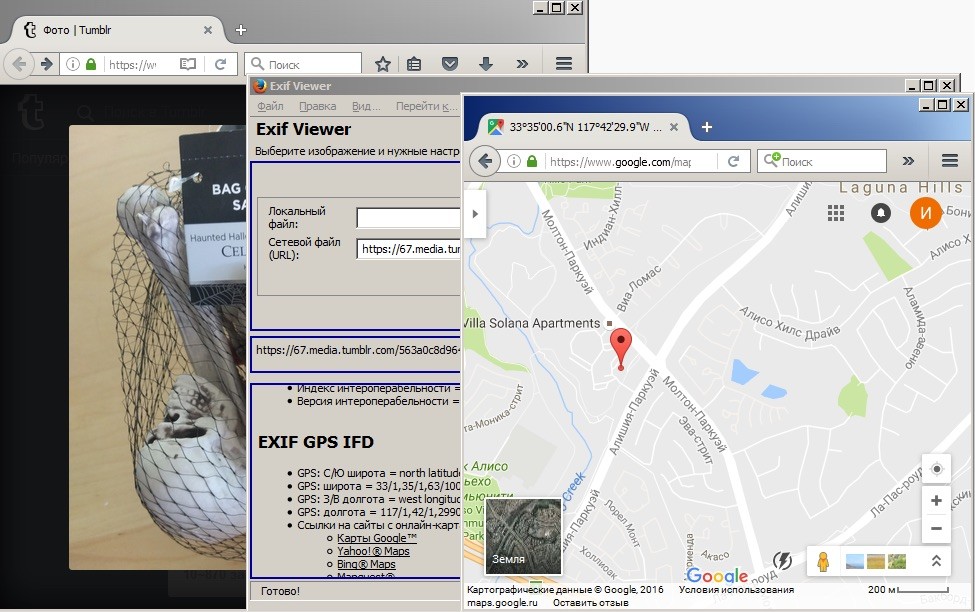Open the Google apps grid

pos(836,213)
